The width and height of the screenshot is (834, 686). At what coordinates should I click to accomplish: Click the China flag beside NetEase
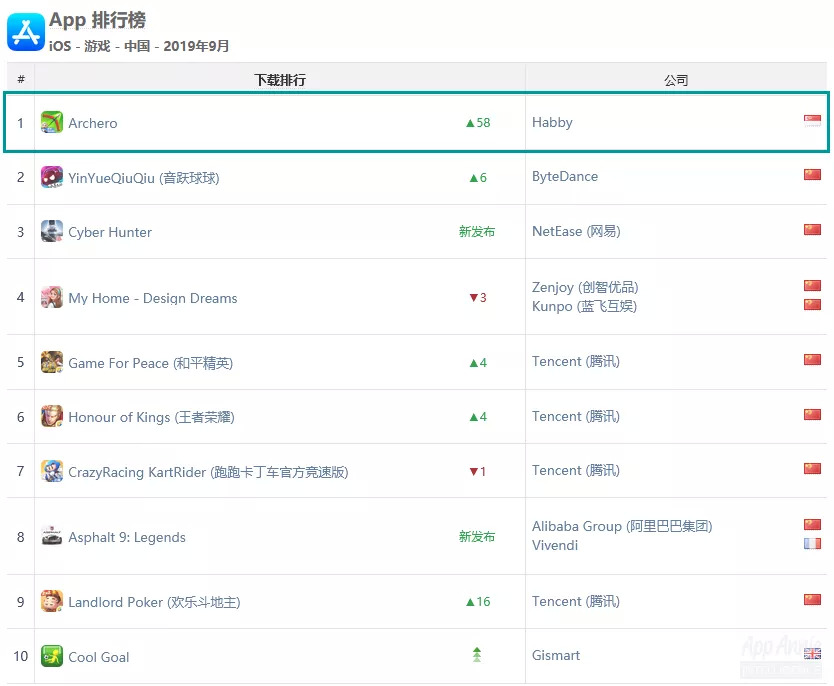(x=812, y=229)
